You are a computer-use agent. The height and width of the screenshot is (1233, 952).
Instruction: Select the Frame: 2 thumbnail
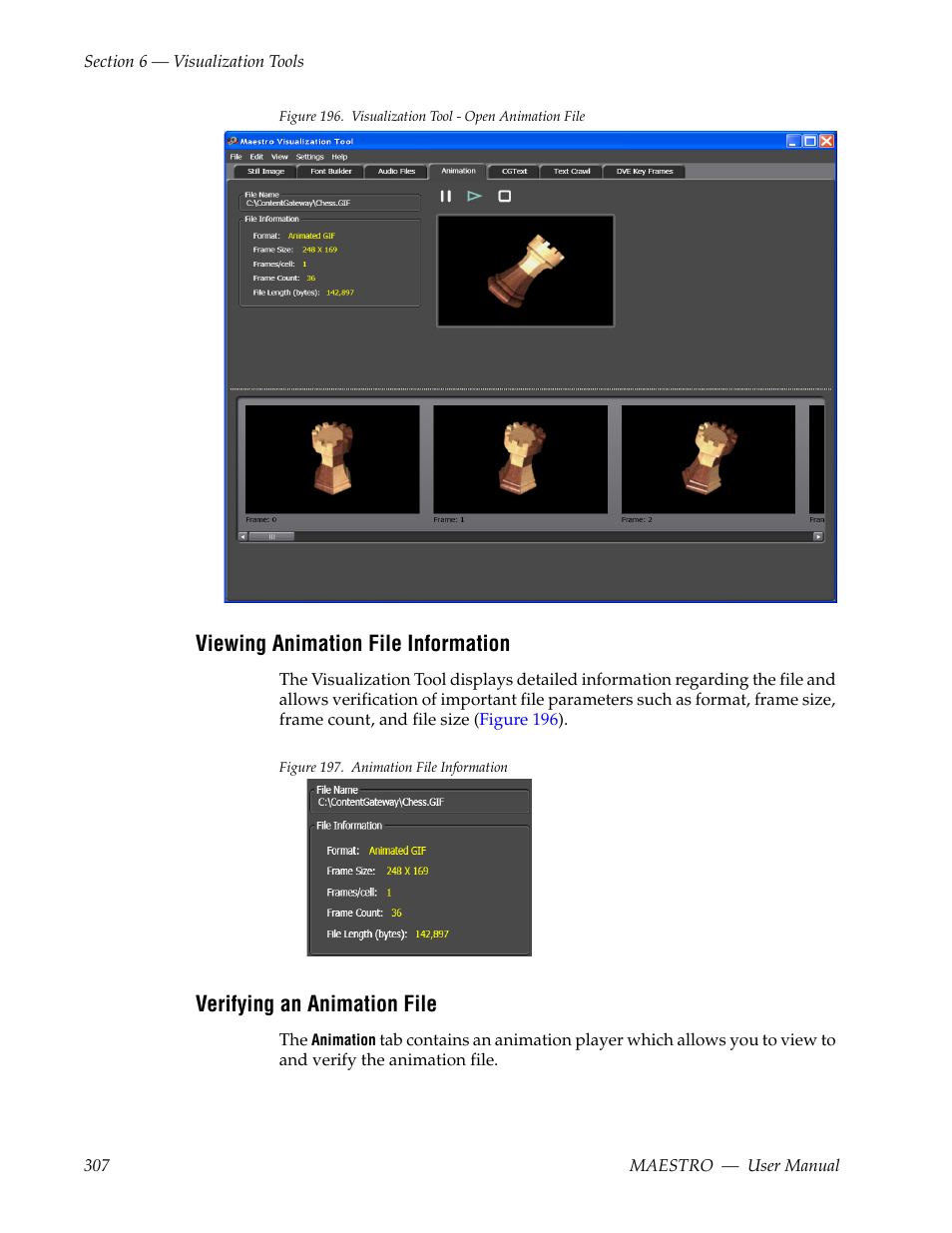(709, 459)
